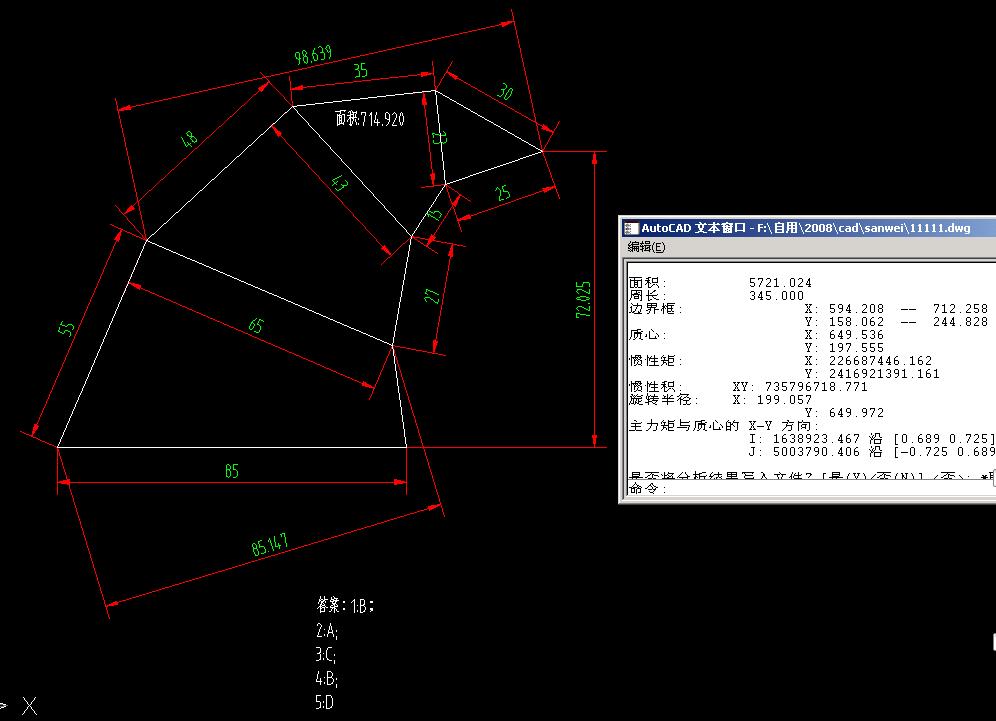Click the 边界框 label in text window
Image resolution: width=996 pixels, height=721 pixels.
656,309
